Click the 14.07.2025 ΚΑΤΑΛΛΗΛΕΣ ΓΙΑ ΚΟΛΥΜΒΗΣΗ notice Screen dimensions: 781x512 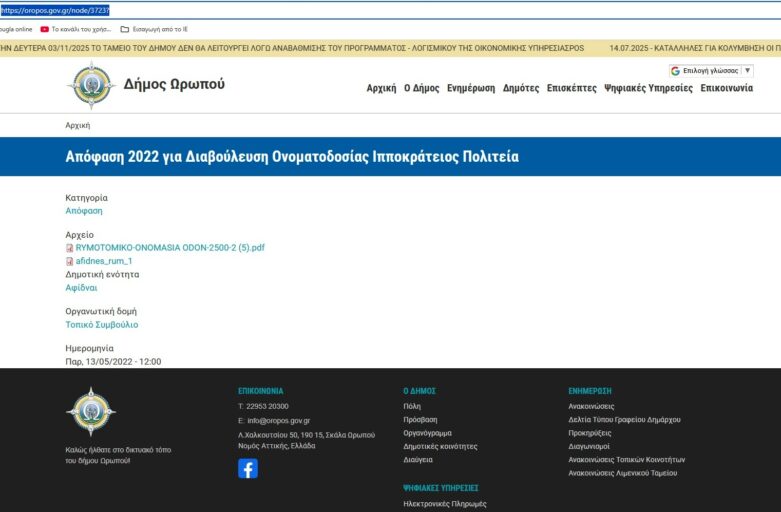coord(695,48)
